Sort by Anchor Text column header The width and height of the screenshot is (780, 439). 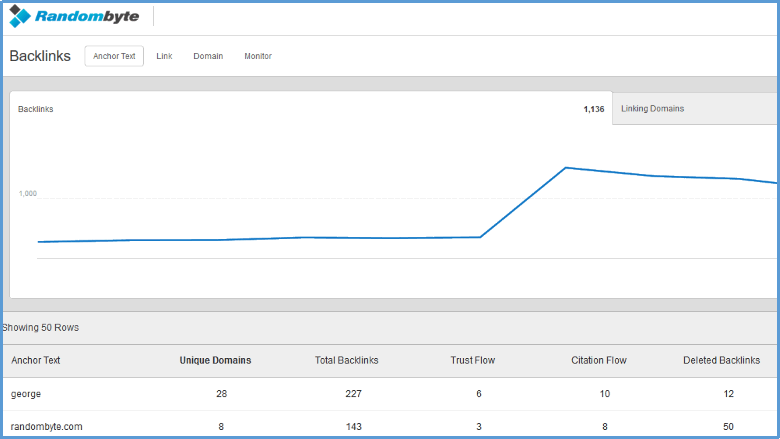click(x=36, y=360)
